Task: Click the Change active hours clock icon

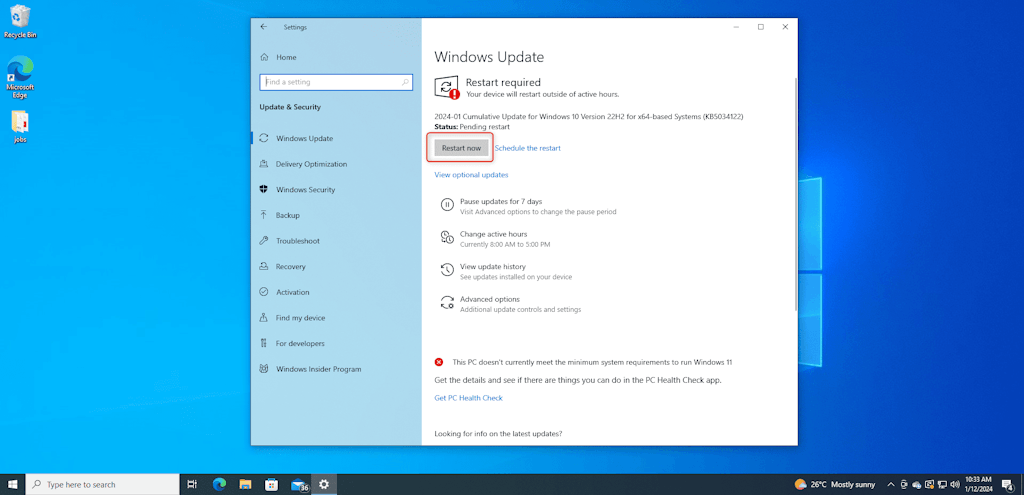Action: pyautogui.click(x=447, y=237)
